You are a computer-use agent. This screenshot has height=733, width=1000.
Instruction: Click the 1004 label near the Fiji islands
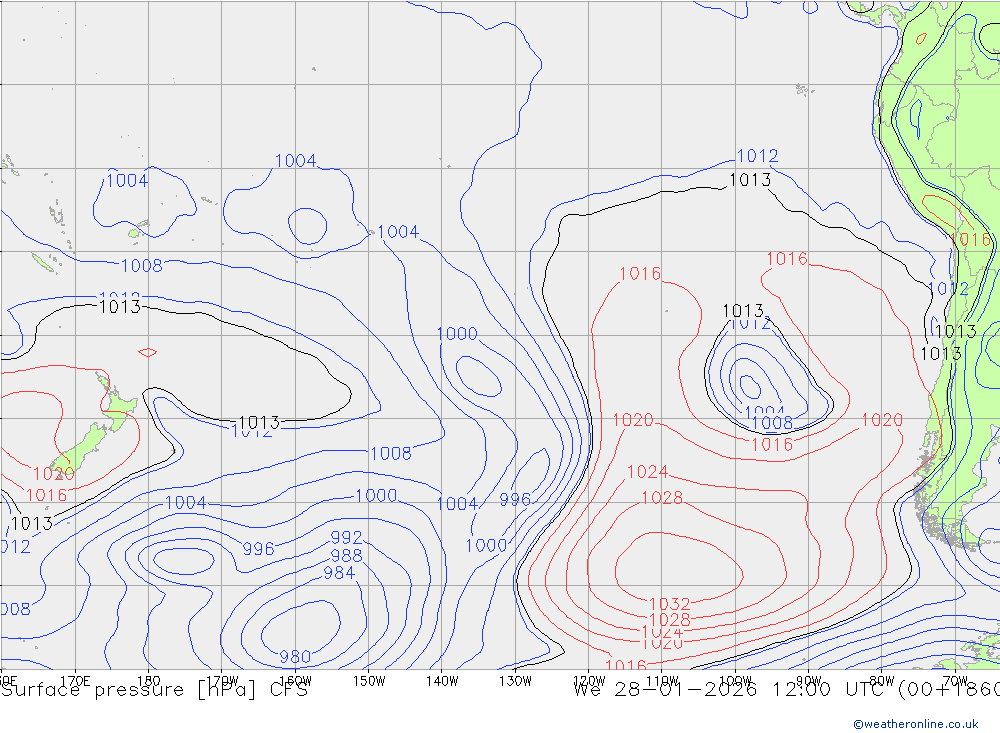127,181
